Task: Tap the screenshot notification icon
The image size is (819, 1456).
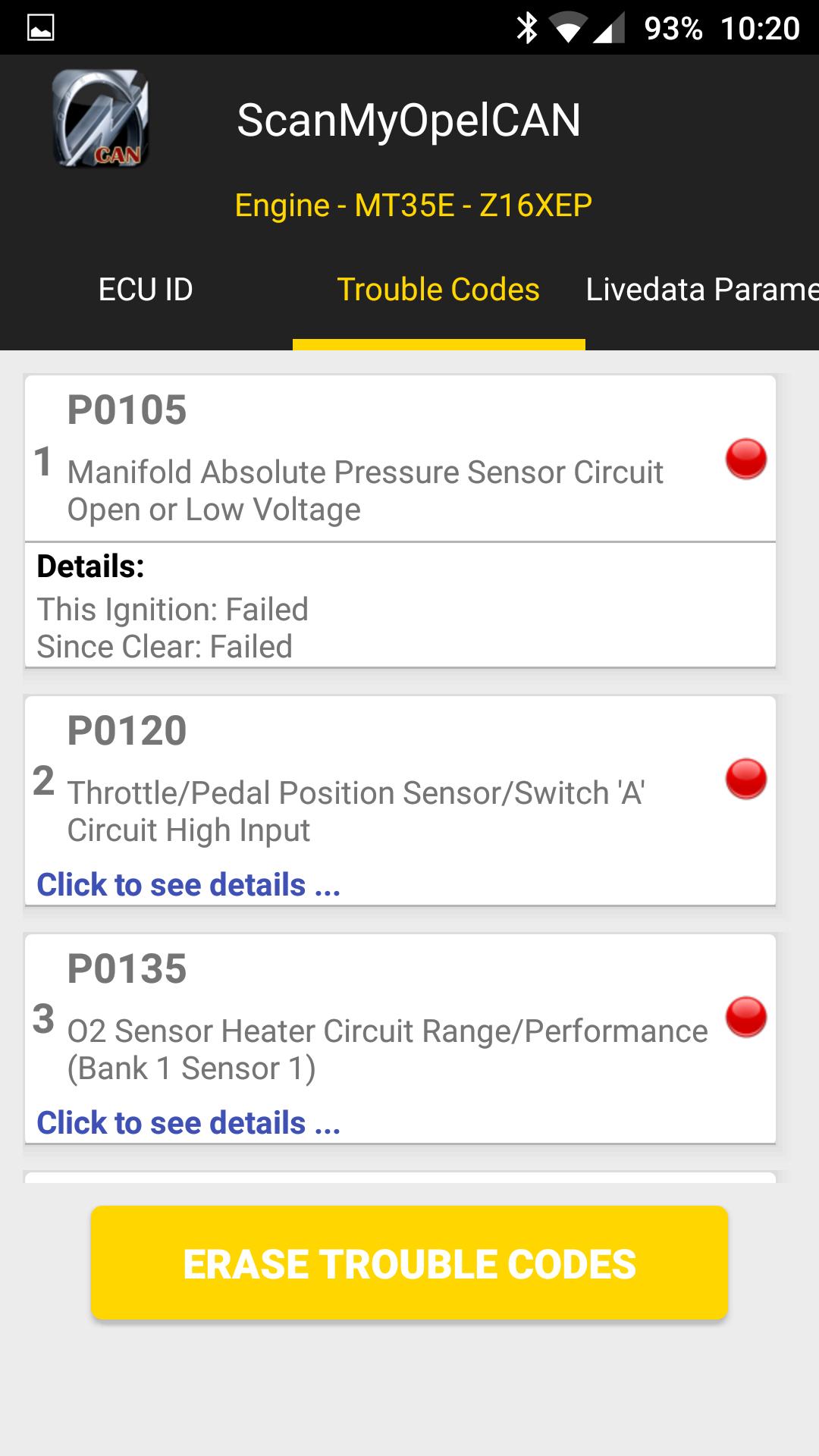Action: point(40,28)
